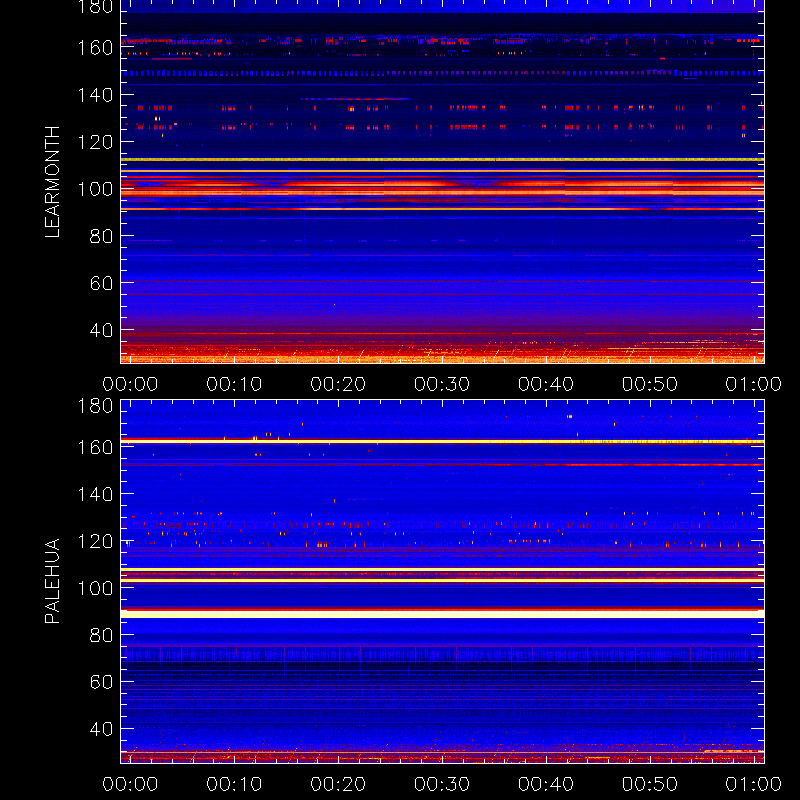Select the 100 tick label on Palehua plot
Image resolution: width=800 pixels, height=800 pixels.
95,588
